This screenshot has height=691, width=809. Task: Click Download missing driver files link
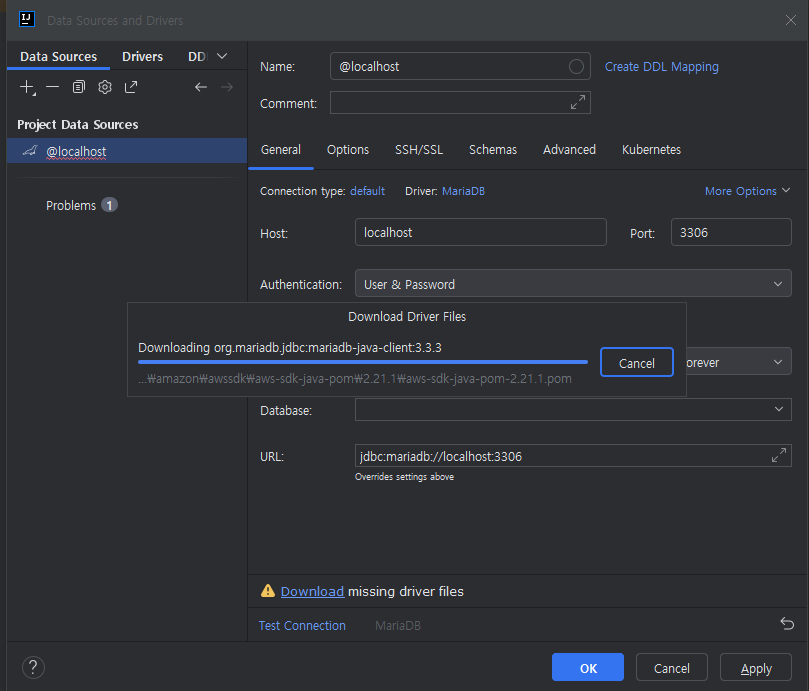(312, 591)
